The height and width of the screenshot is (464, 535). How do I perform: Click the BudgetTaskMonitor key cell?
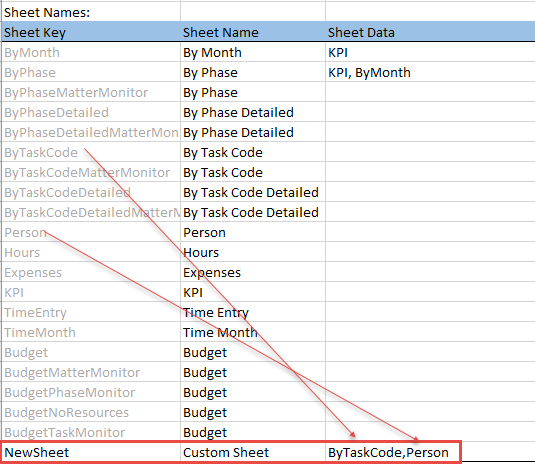pyautogui.click(x=91, y=432)
